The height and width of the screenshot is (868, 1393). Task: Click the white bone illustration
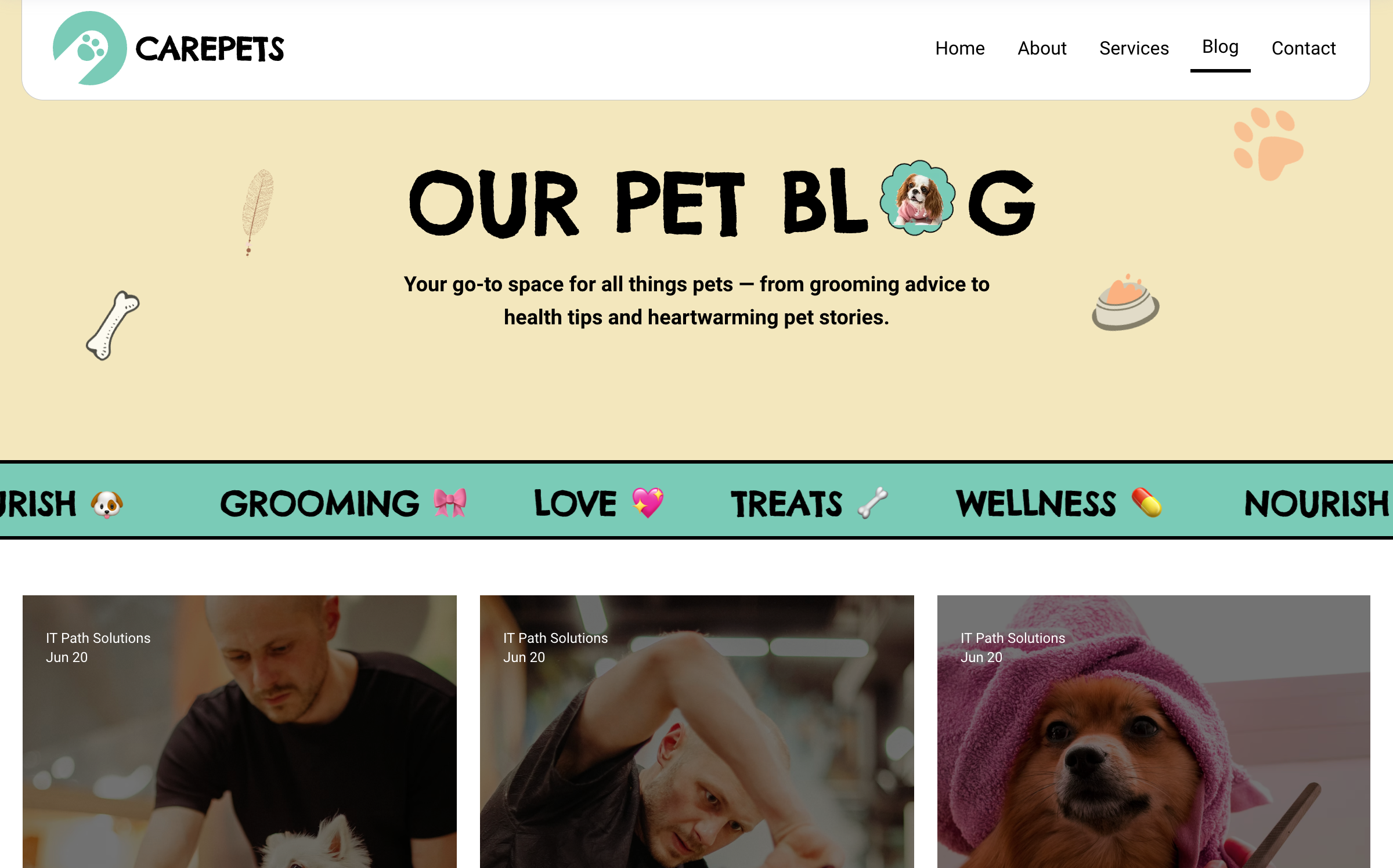coord(113,325)
